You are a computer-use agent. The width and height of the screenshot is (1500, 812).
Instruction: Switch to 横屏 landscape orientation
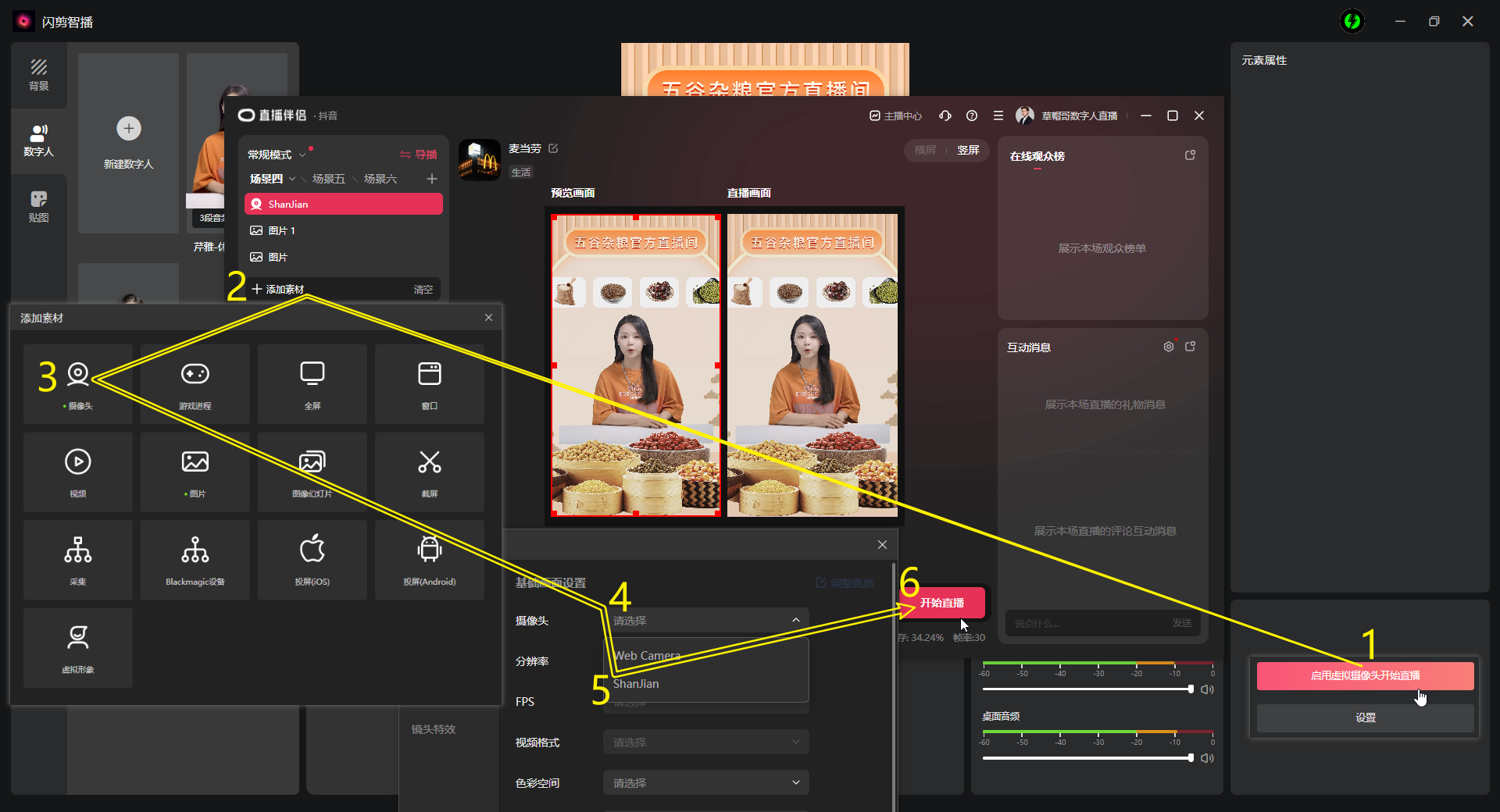tap(925, 150)
